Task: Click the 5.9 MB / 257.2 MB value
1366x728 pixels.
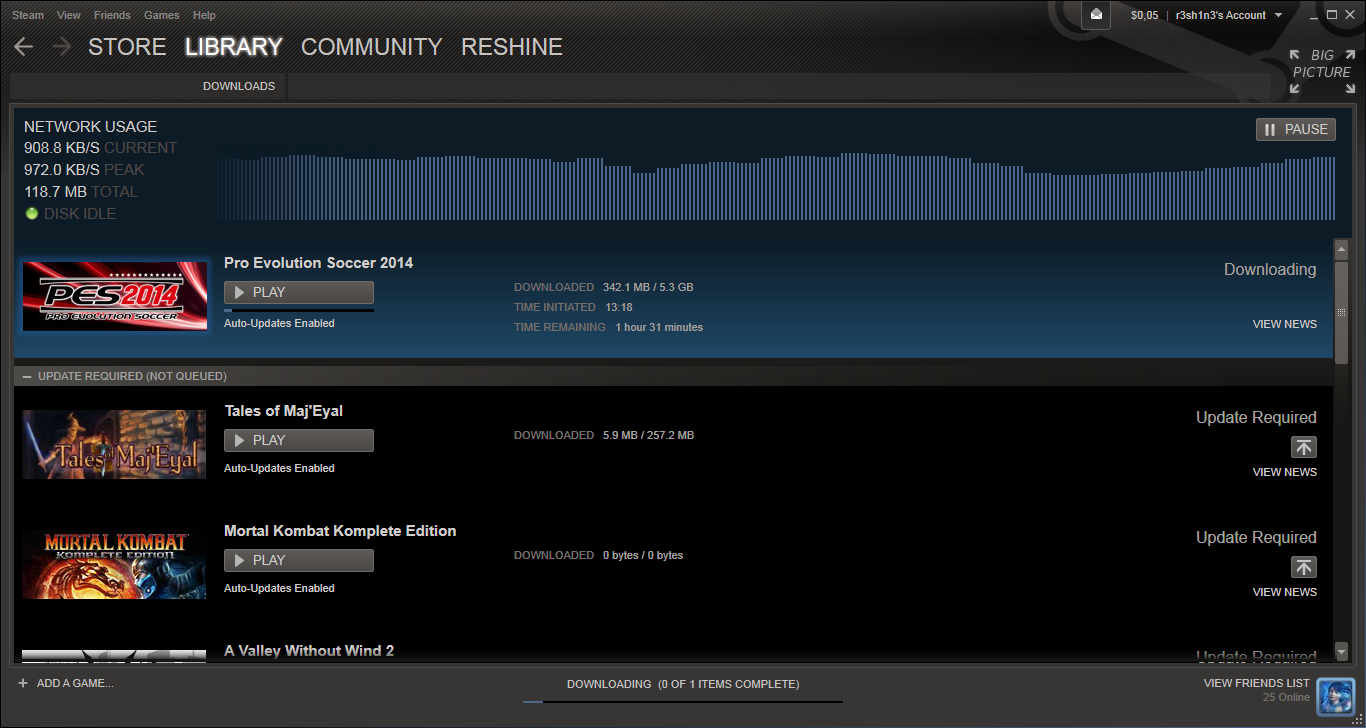Action: [648, 435]
